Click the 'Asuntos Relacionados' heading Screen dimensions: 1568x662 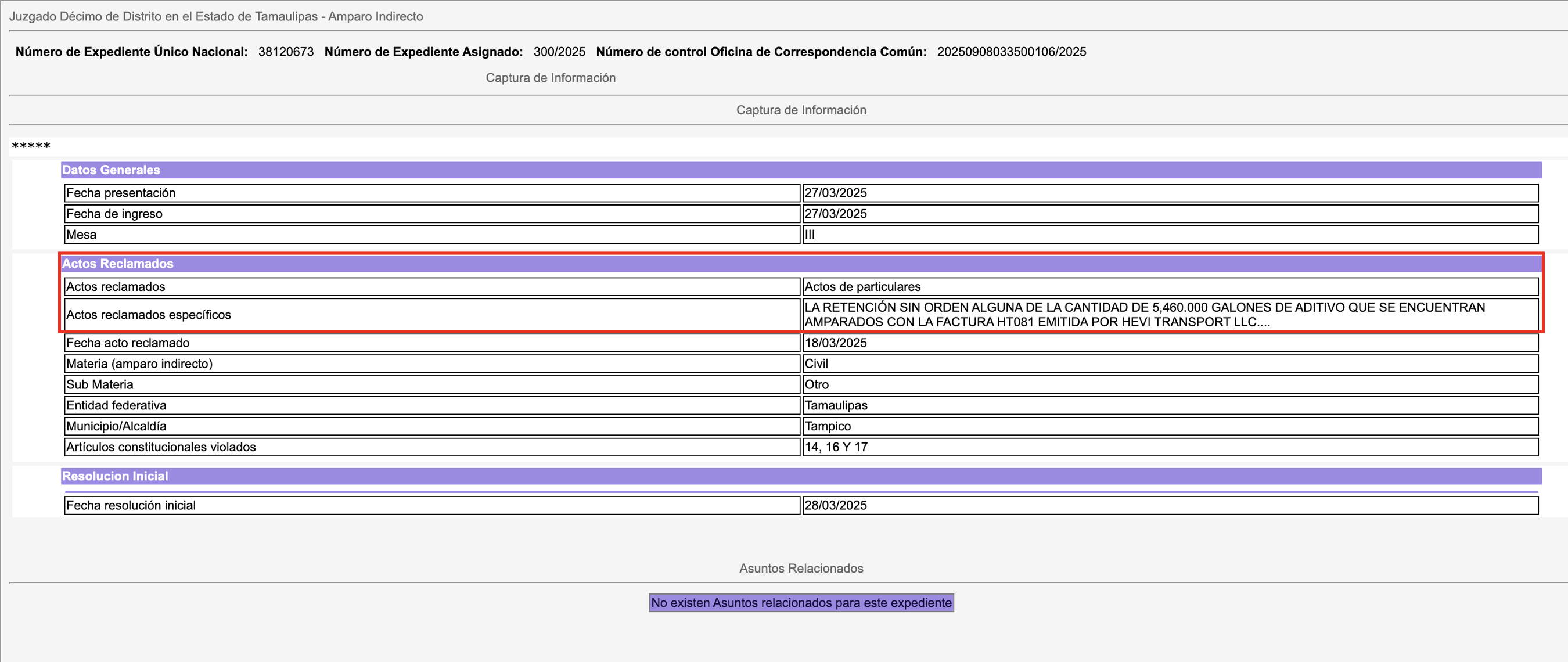[x=801, y=568]
